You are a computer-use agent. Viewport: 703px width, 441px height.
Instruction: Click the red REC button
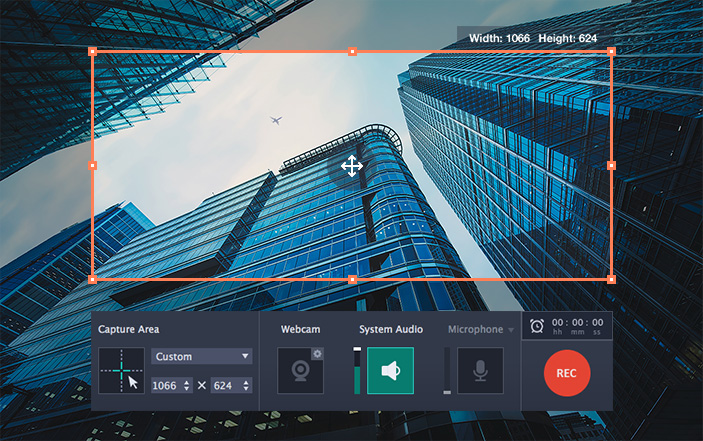click(x=567, y=373)
